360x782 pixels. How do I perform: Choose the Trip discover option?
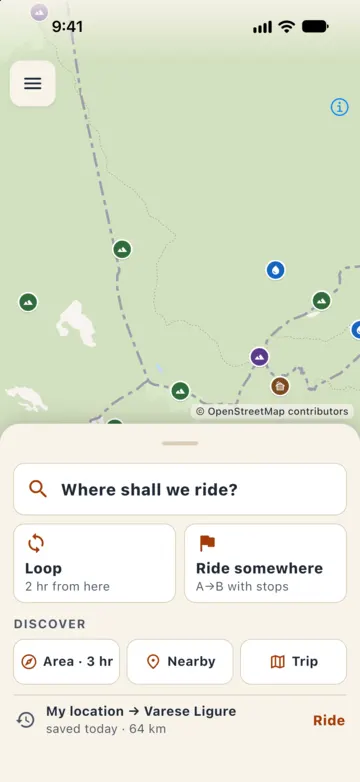294,662
